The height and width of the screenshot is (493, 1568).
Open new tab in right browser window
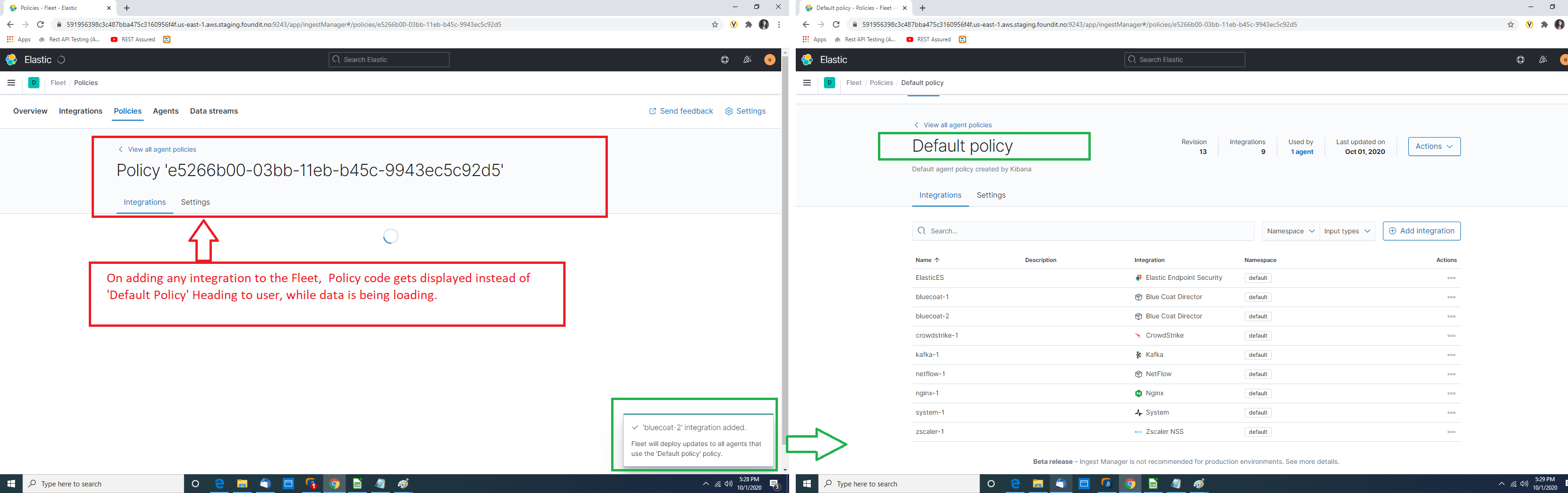coord(922,8)
